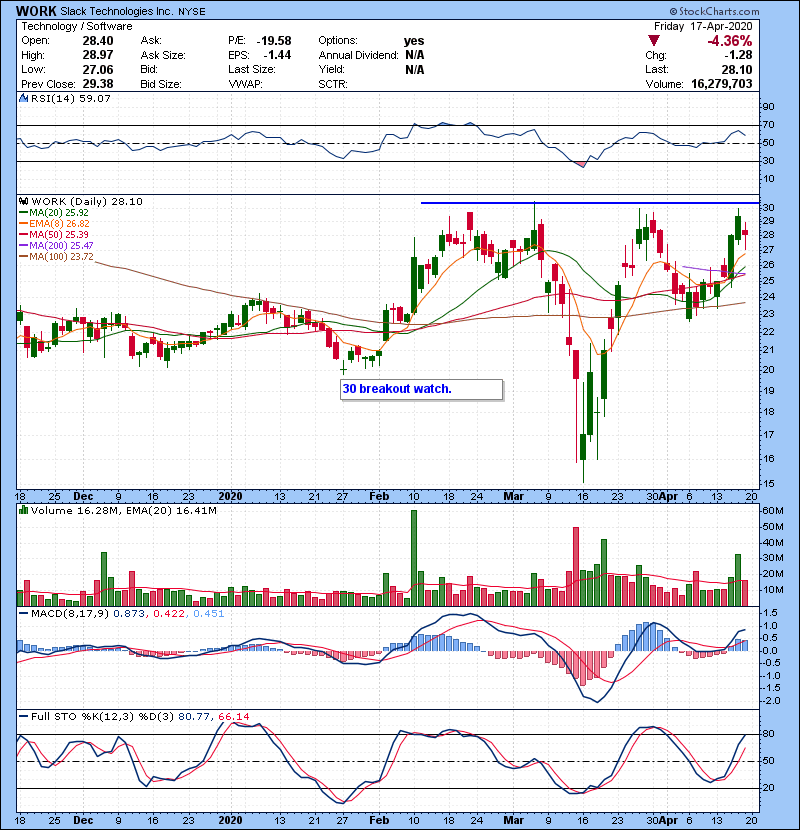Click the Chg value -1.28
This screenshot has height=830, width=800.
click(738, 55)
